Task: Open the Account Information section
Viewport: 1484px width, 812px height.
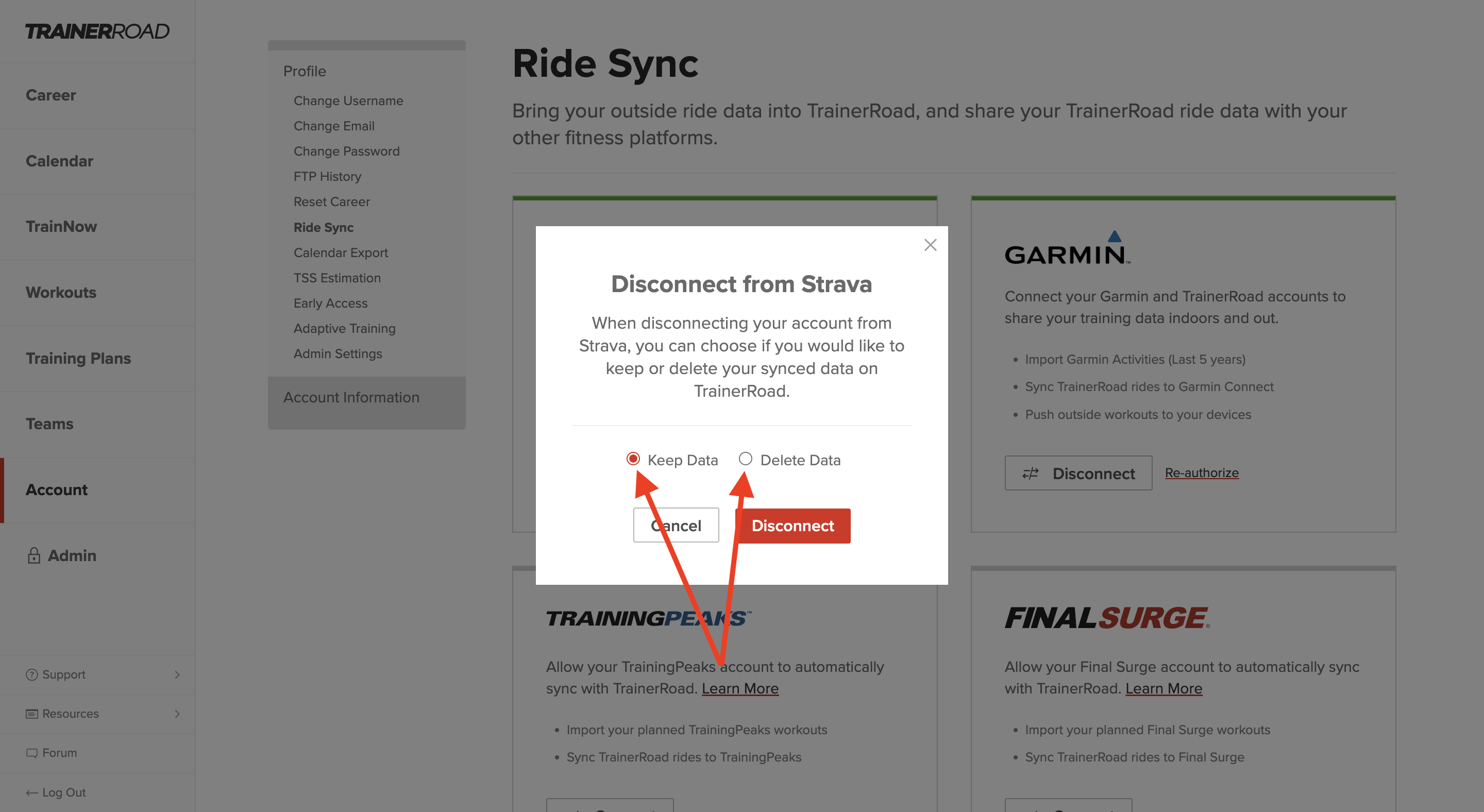Action: (351, 397)
